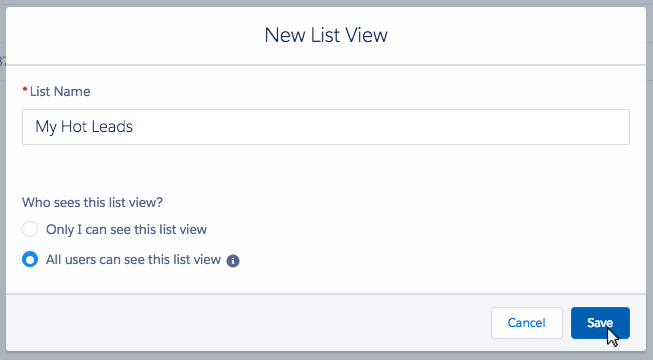Select the 'Only I can see this list view' radio

coord(30,229)
